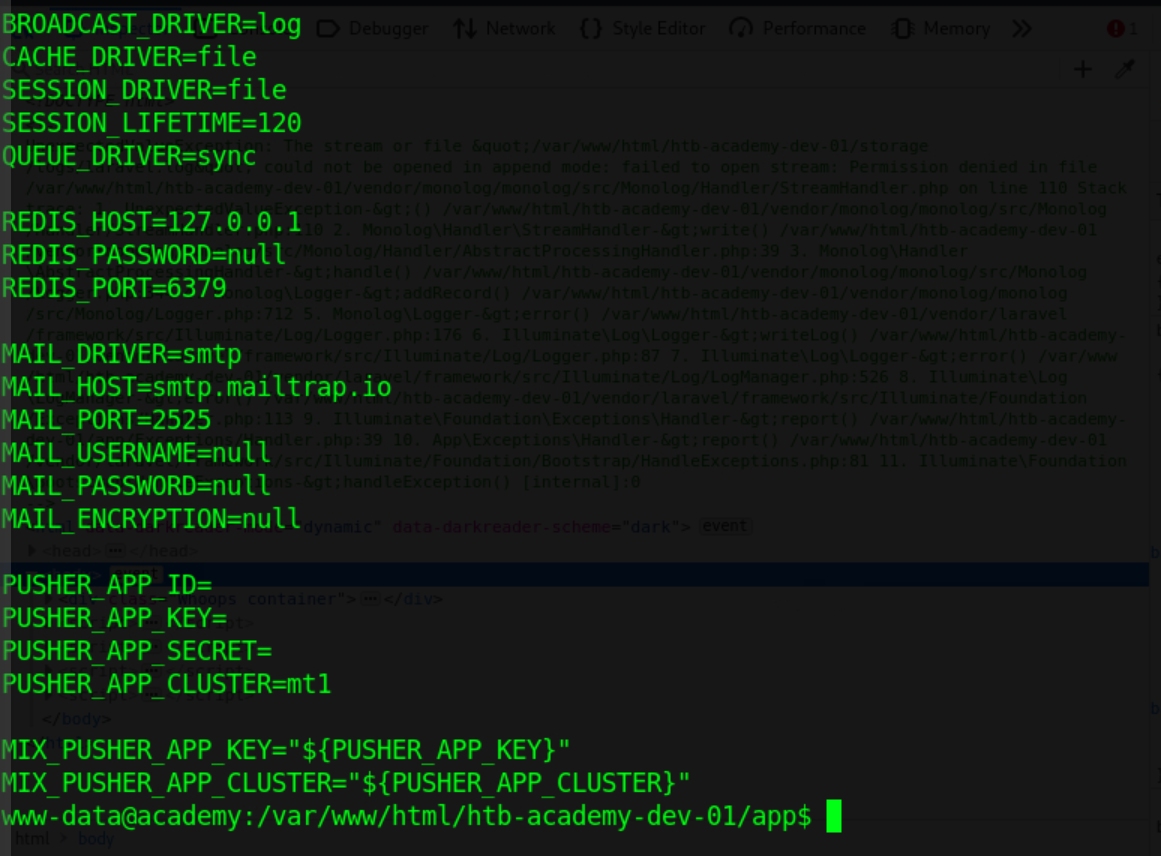Select the body breadcrumb item

[x=96, y=838]
